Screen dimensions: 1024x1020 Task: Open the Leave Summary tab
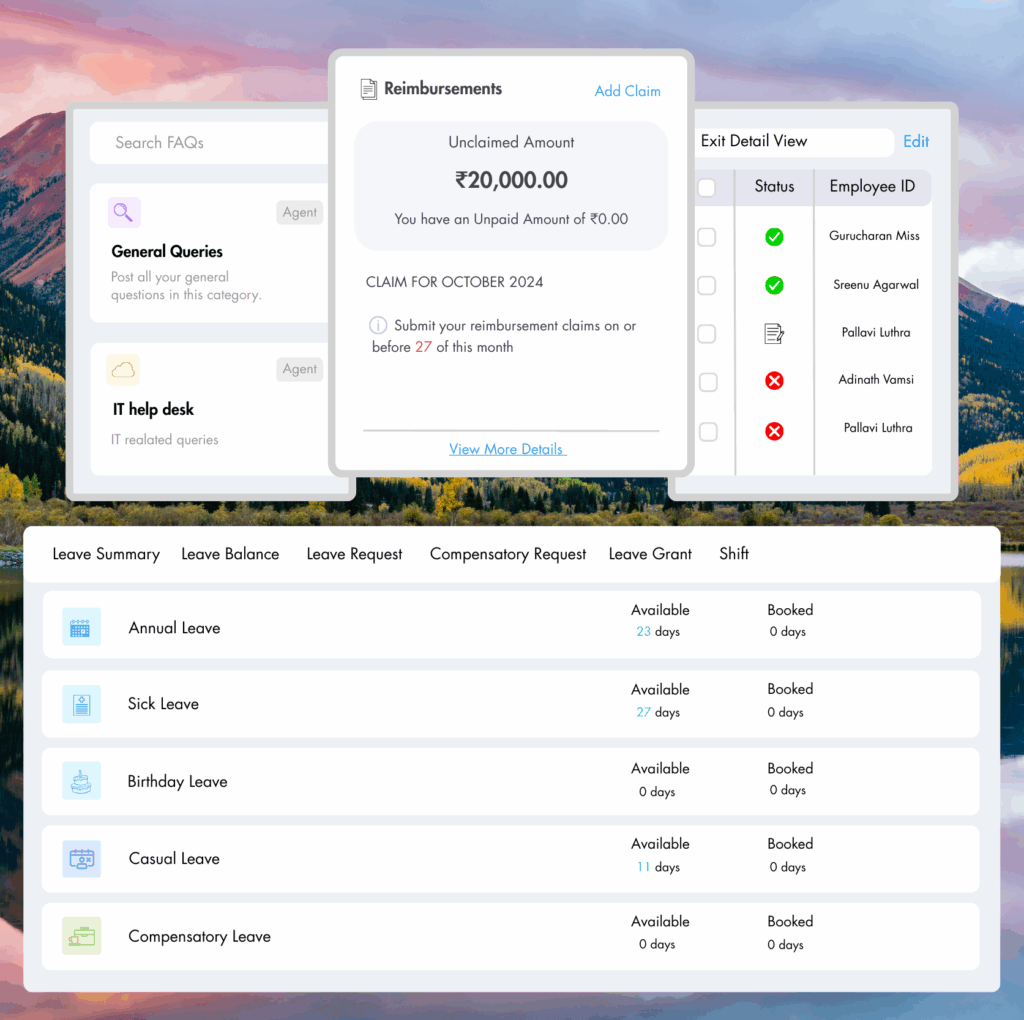pos(106,554)
